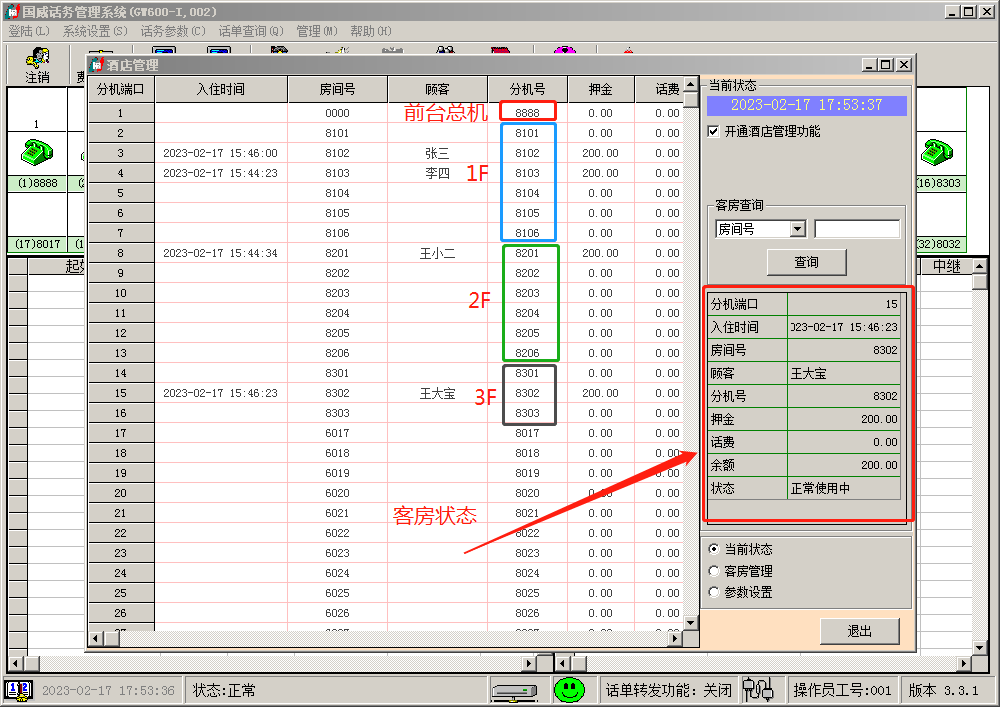Click the hotel icon on the 酒店管理 title bar
Viewport: 1000px width, 707px height.
97,63
